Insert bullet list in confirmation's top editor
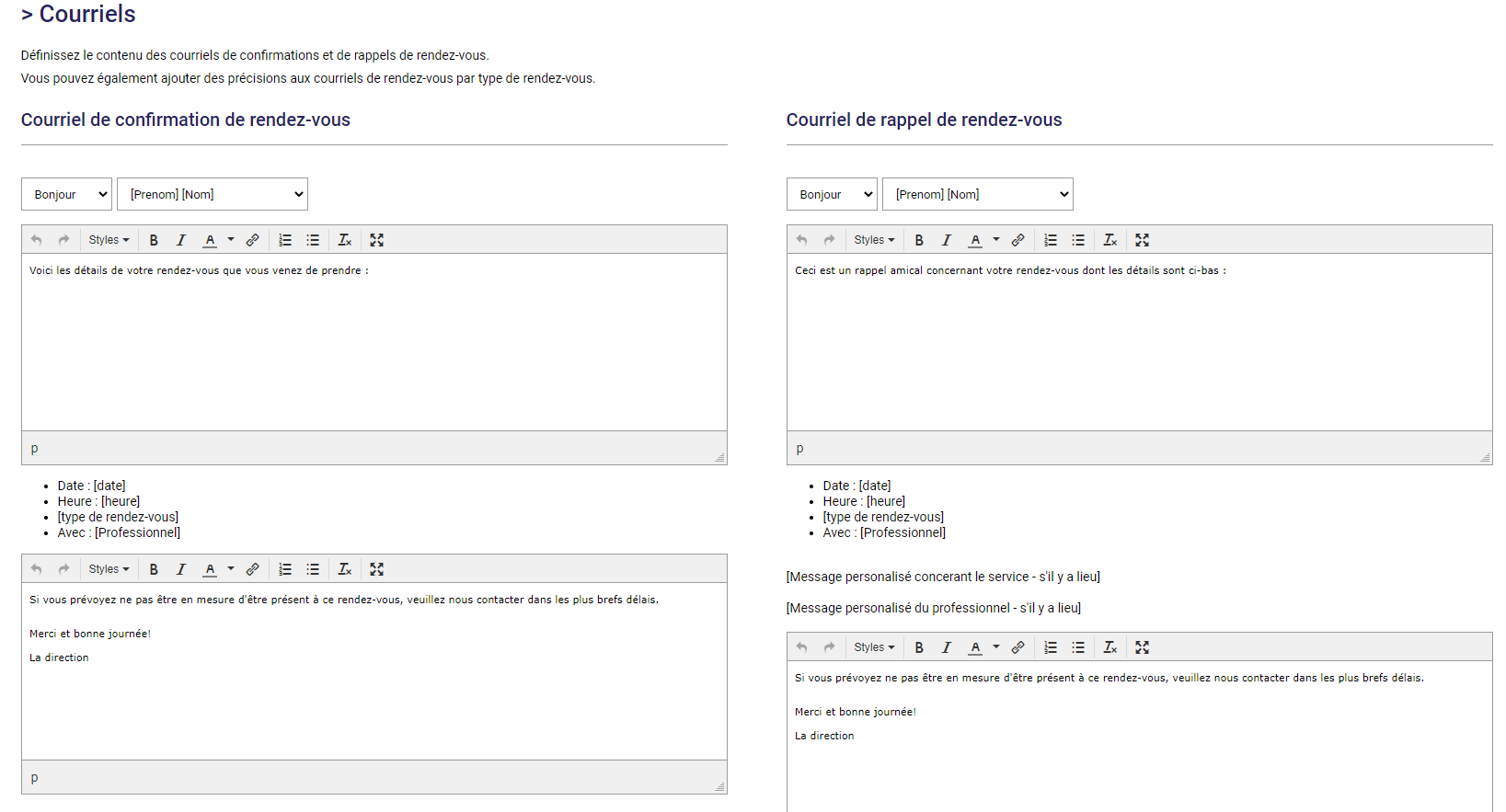The height and width of the screenshot is (812, 1506). coord(313,240)
